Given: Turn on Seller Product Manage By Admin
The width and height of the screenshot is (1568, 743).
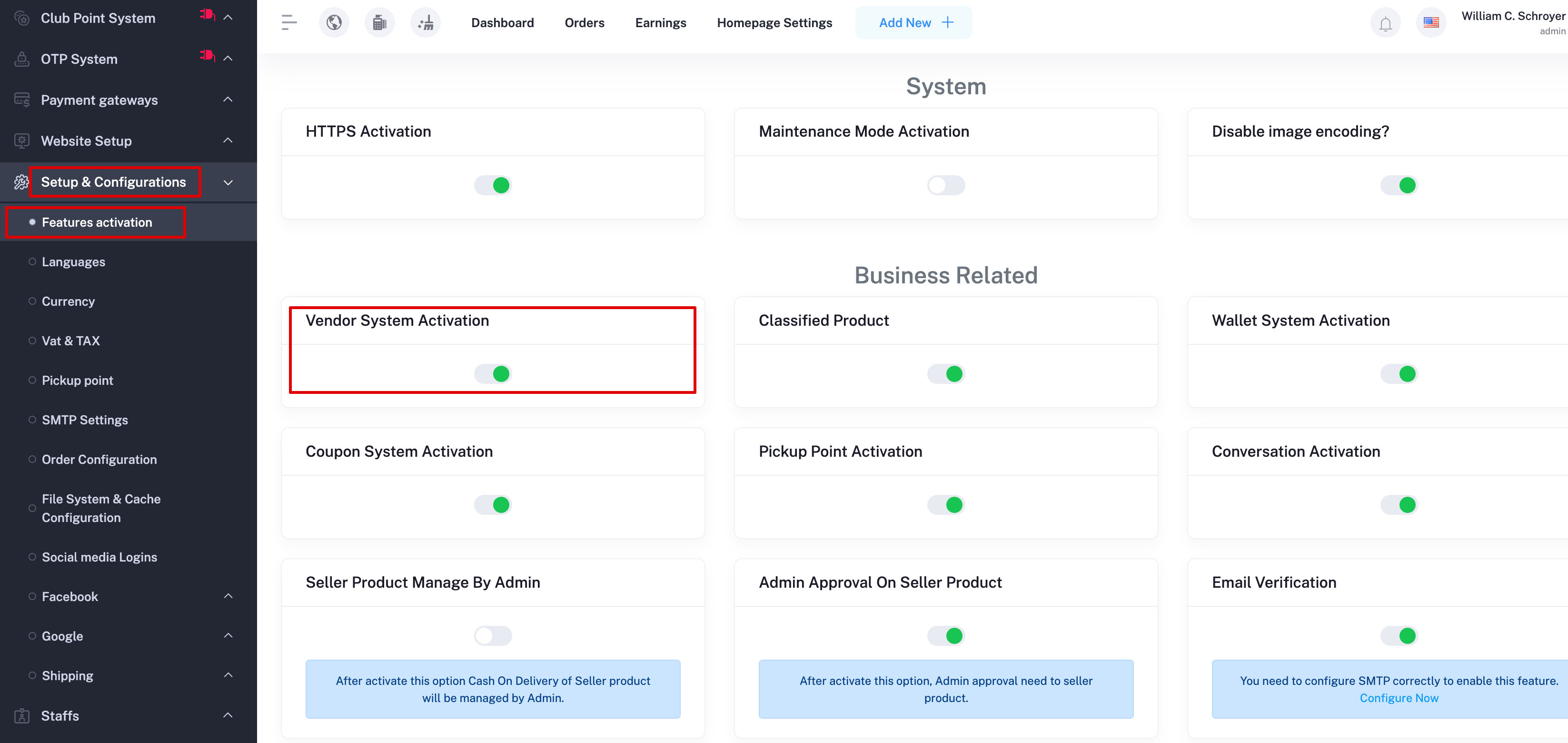Looking at the screenshot, I should 492,636.
